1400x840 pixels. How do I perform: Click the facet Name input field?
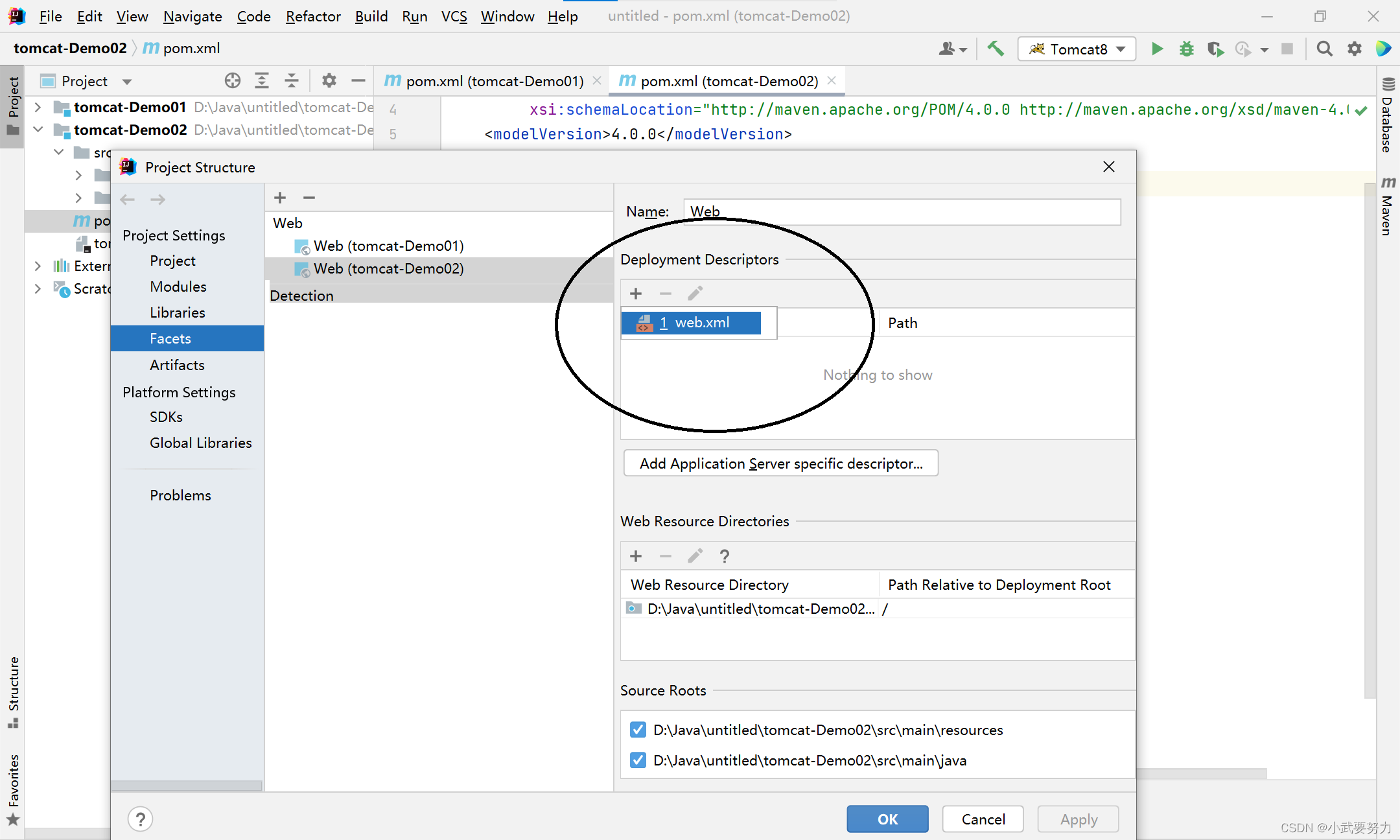pos(901,211)
